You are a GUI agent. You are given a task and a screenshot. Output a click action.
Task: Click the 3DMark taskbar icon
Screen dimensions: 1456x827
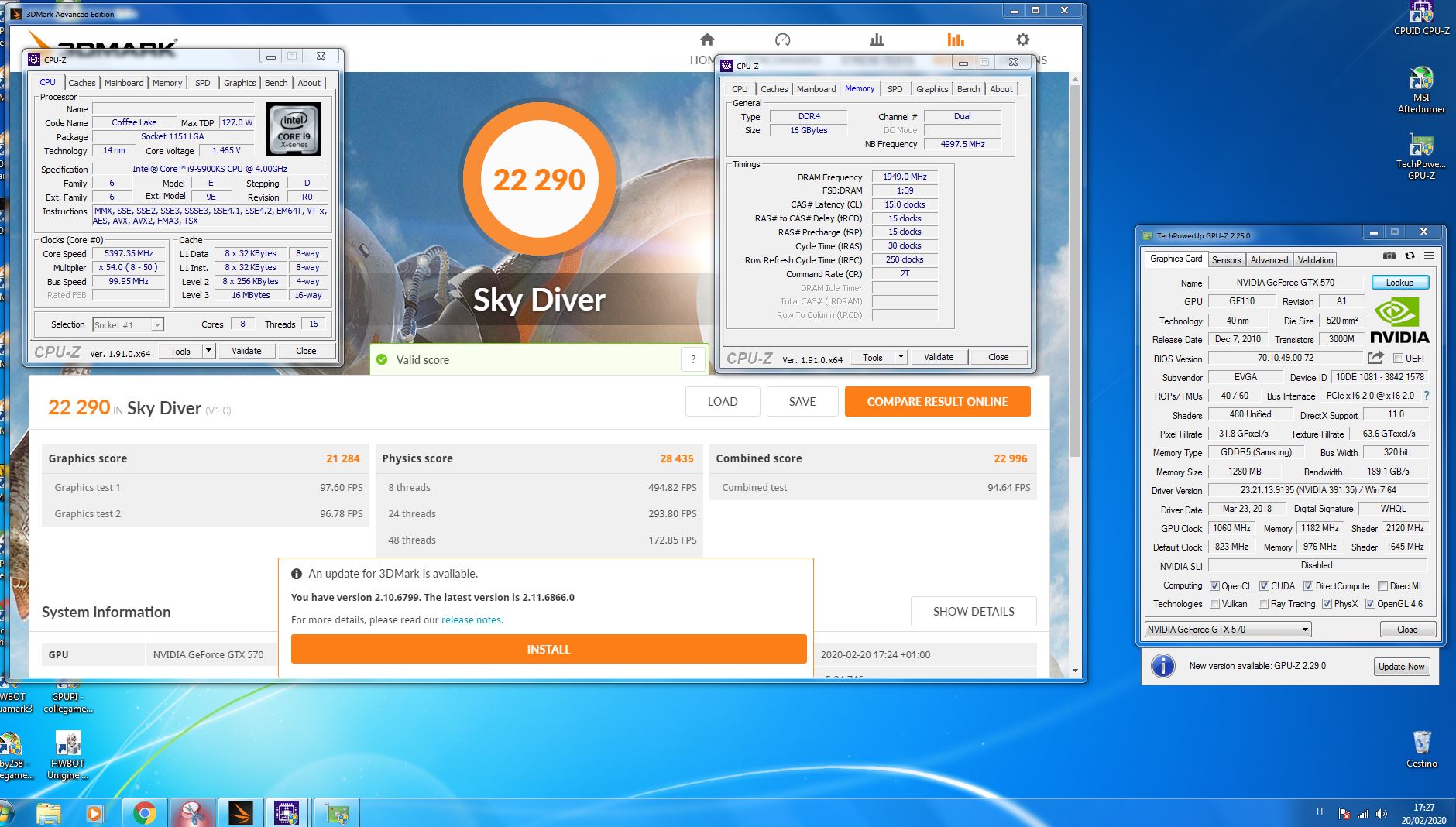click(x=241, y=813)
